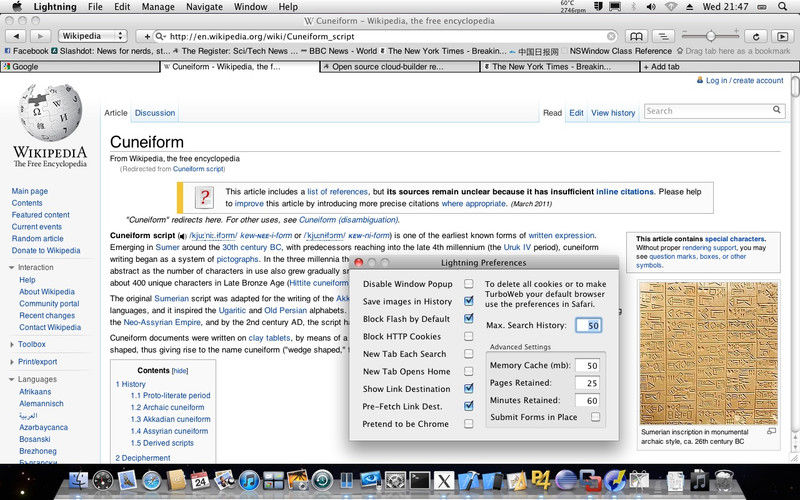This screenshot has height=500, width=800.
Task: Switch to Open source cloud-builder tab
Action: click(x=400, y=67)
